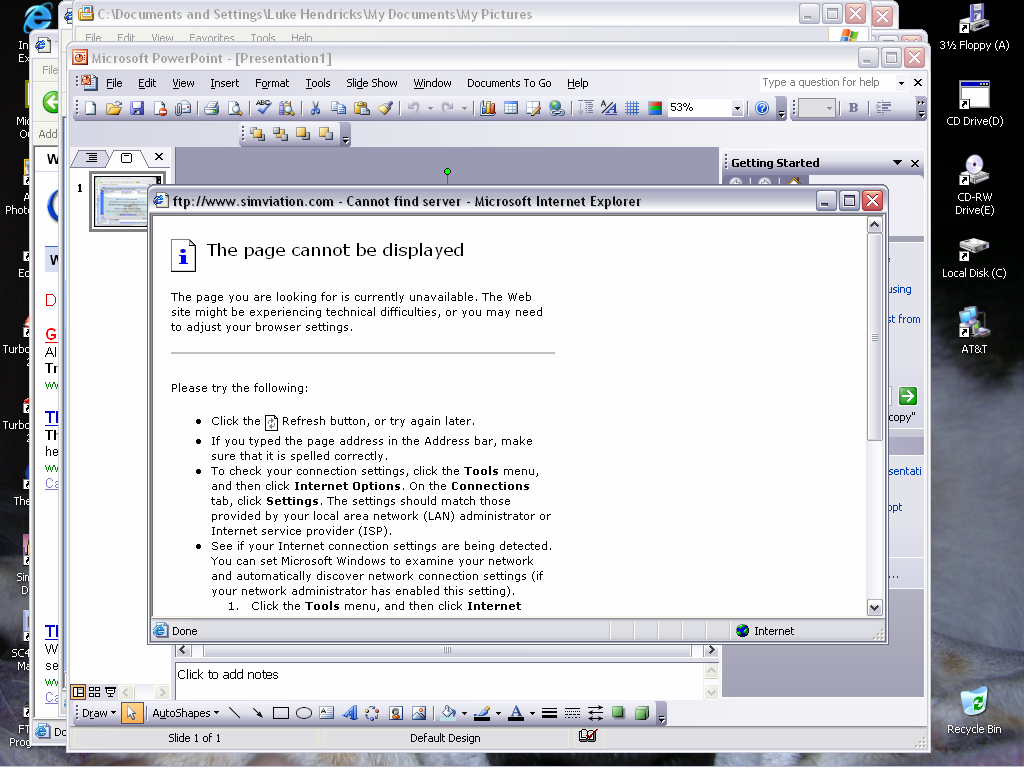Insert Picture from File icon
The width and height of the screenshot is (1024, 768).
point(419,713)
